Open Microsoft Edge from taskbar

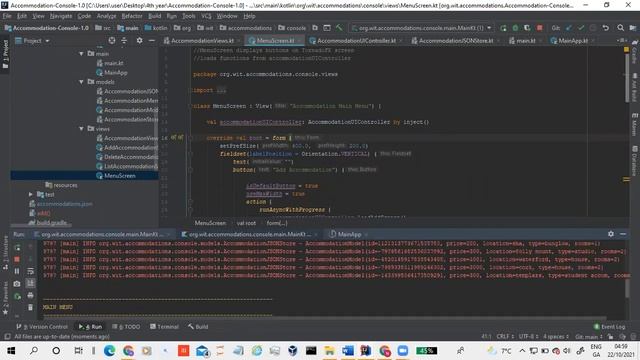(109, 351)
